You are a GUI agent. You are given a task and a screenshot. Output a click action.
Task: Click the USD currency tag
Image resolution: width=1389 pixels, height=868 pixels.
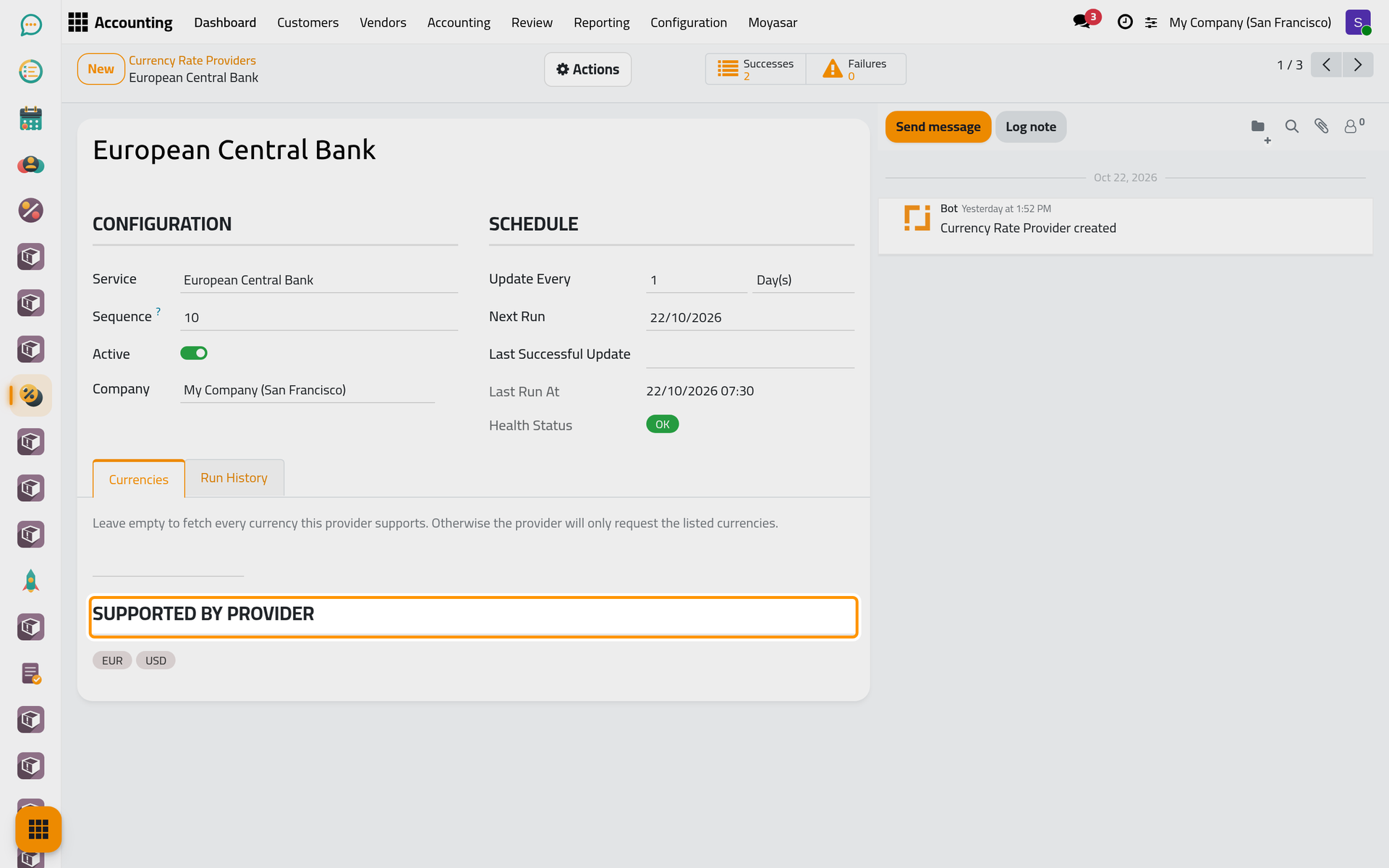tap(156, 660)
